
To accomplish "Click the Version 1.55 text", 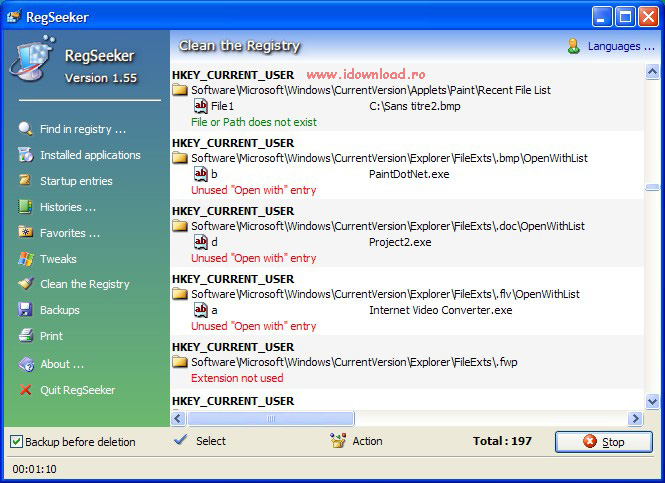I will 101,78.
